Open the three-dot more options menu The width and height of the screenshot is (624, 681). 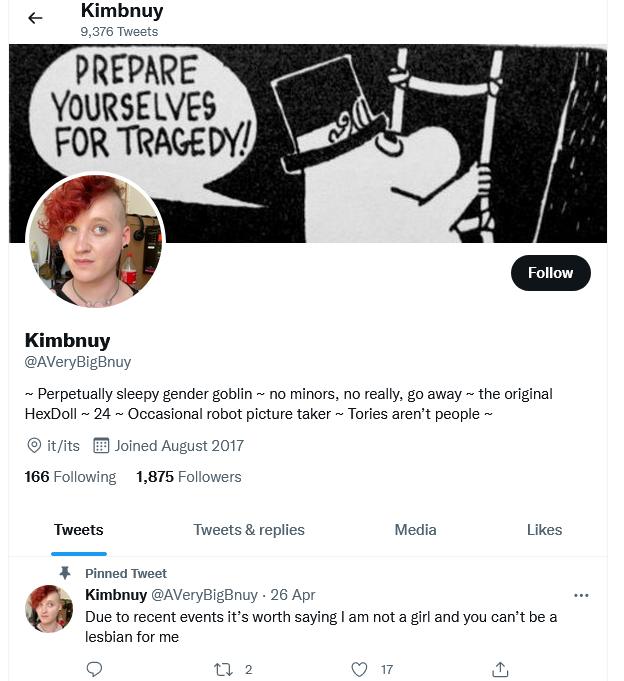coord(581,595)
